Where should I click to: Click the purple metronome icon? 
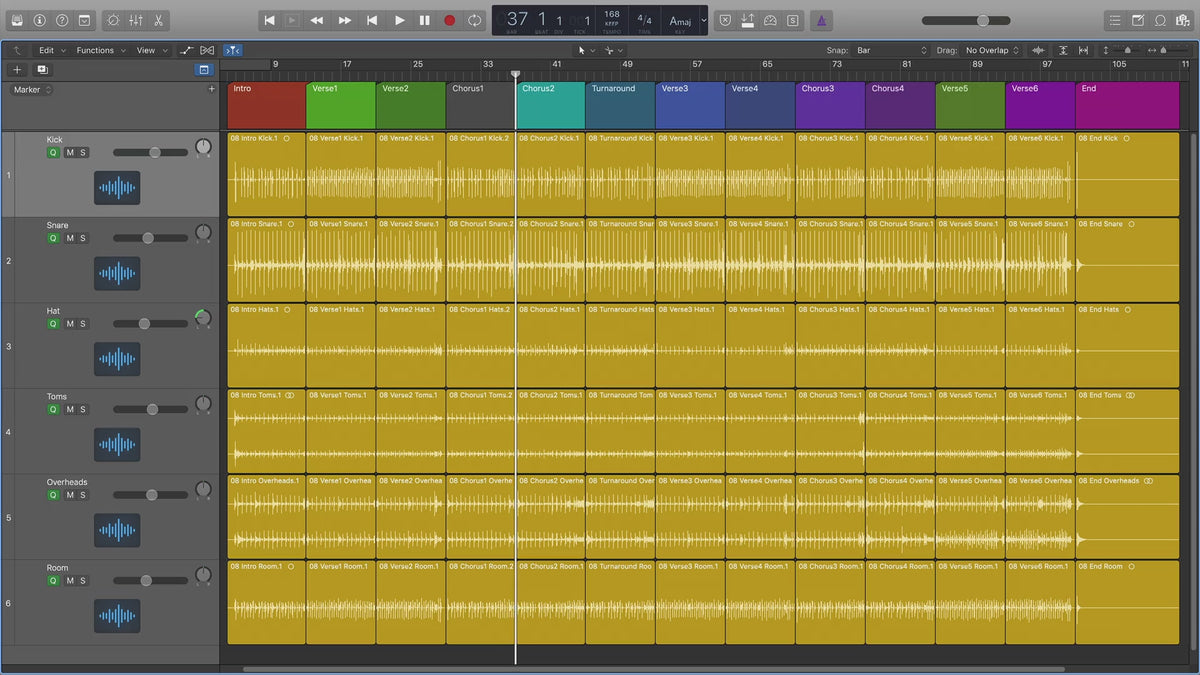tap(820, 20)
